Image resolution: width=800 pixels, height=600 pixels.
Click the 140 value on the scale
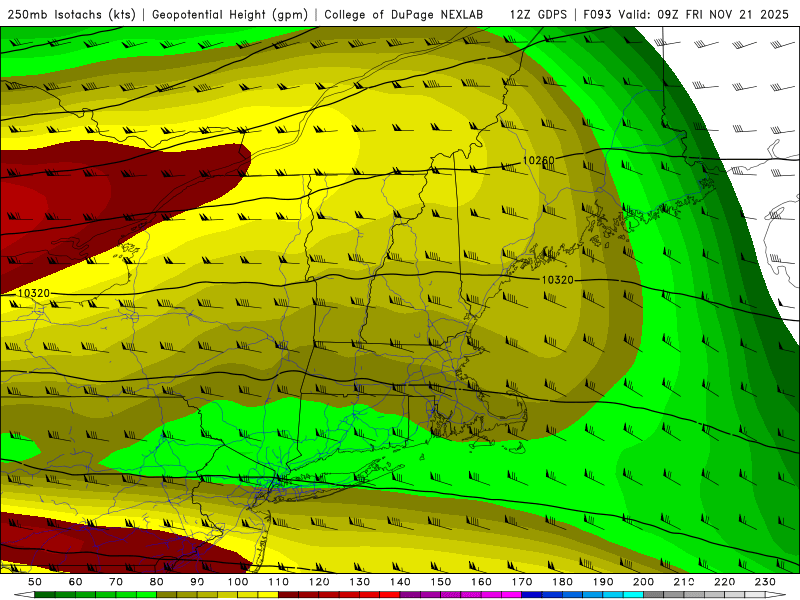[400, 582]
